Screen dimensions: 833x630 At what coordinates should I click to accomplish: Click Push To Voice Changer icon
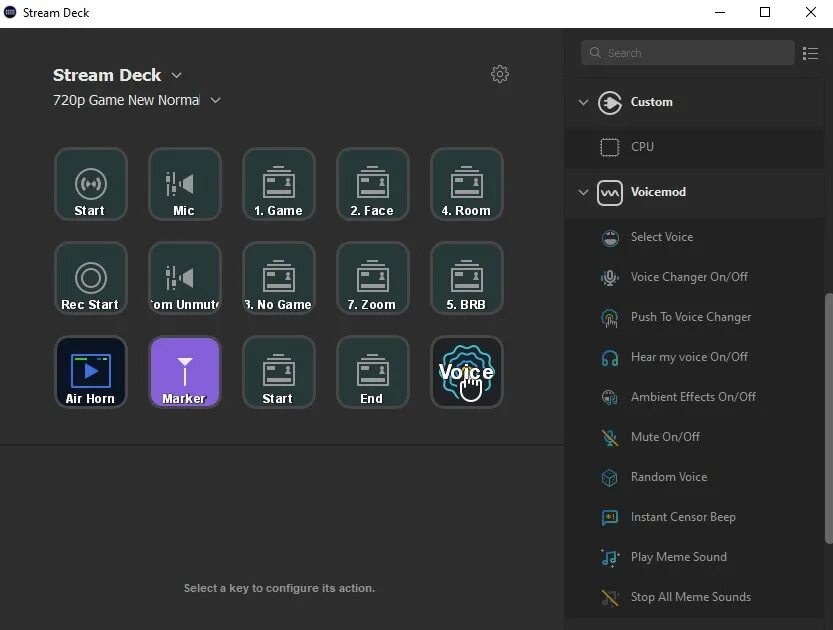point(610,318)
